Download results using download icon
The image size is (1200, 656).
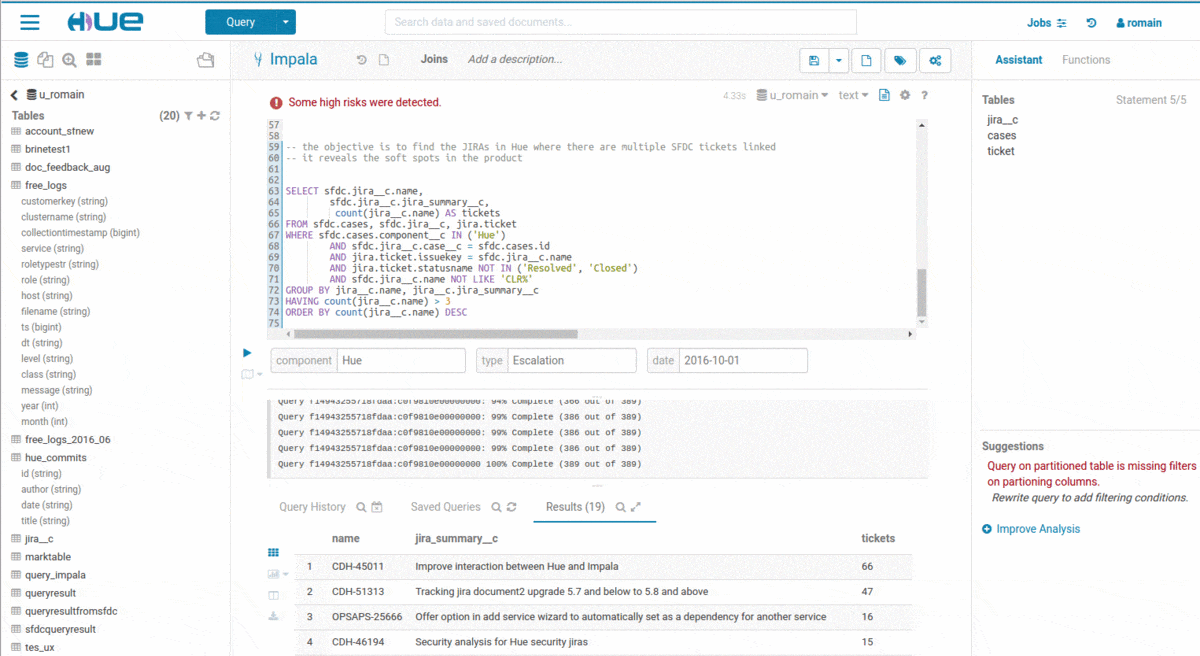tap(273, 616)
